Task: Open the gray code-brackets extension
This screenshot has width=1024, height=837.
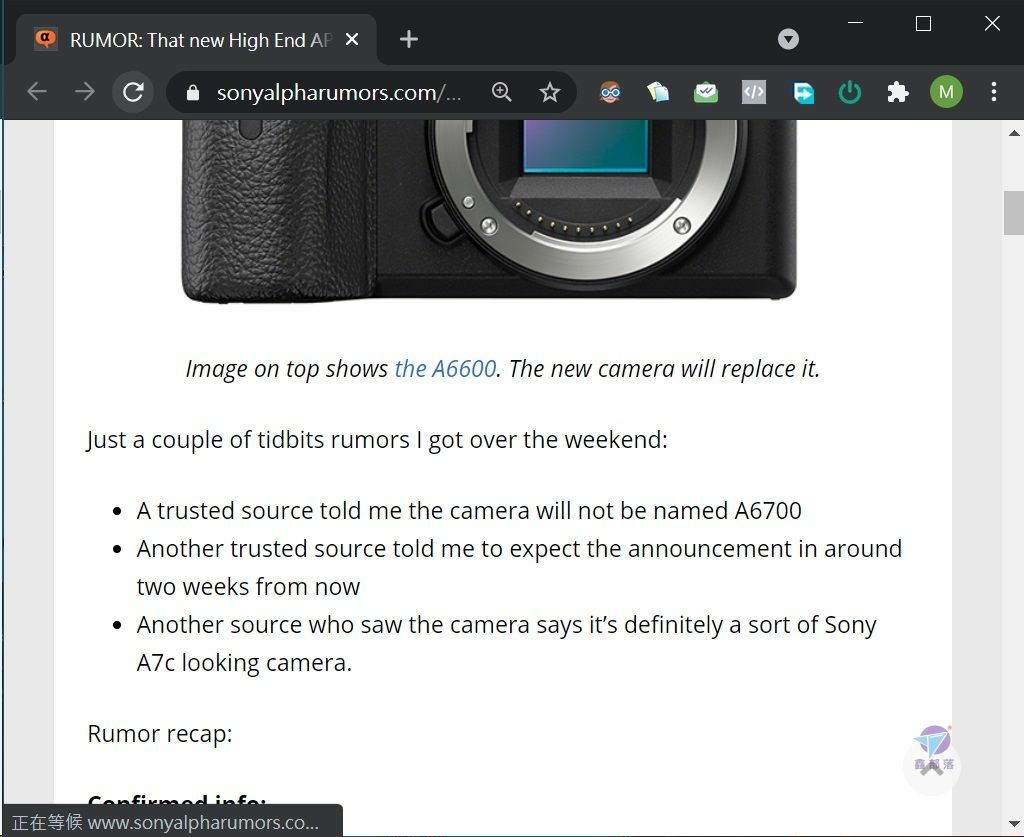Action: coord(754,92)
